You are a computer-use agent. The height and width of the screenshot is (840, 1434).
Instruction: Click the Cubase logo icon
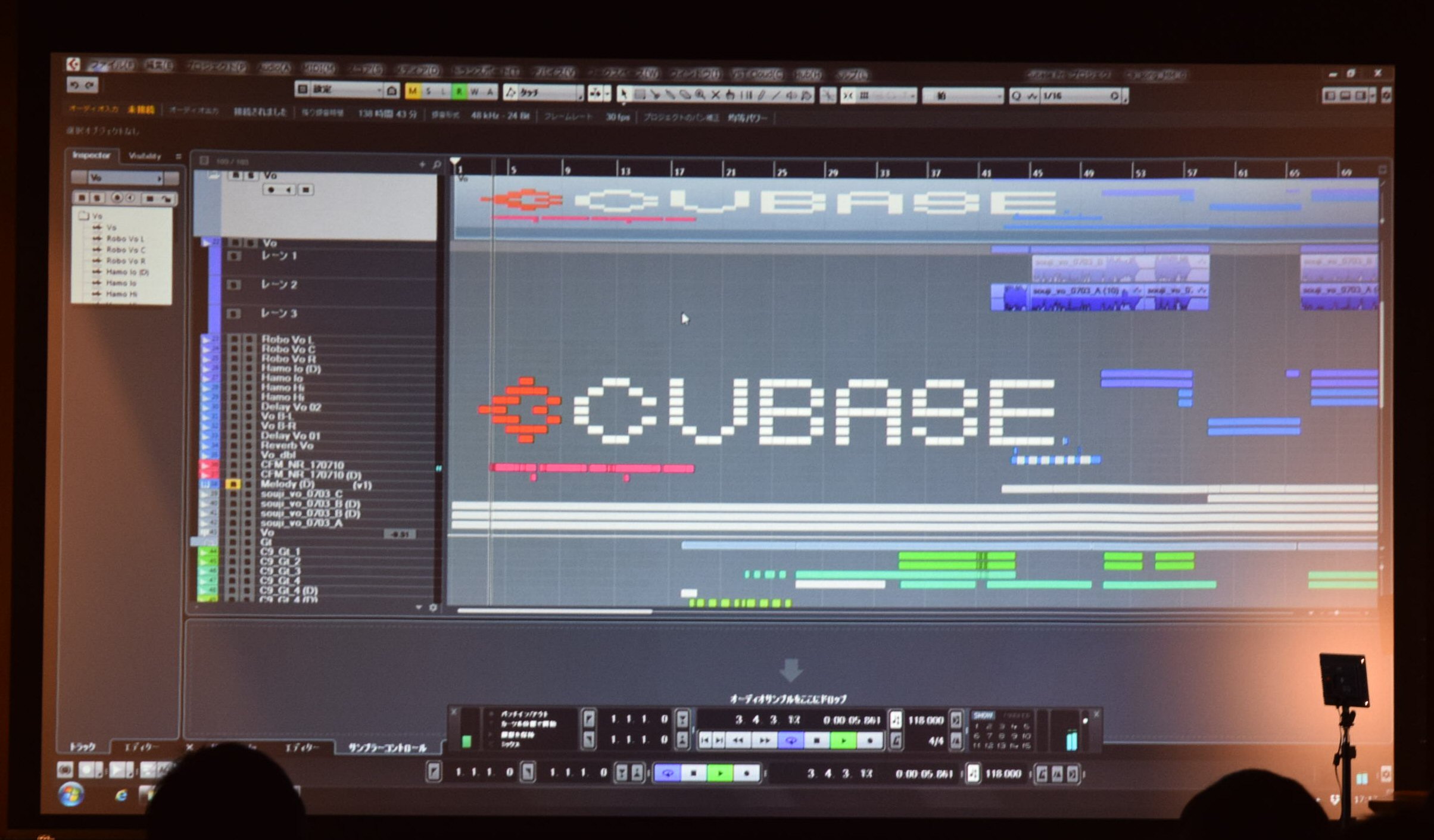pyautogui.click(x=73, y=64)
